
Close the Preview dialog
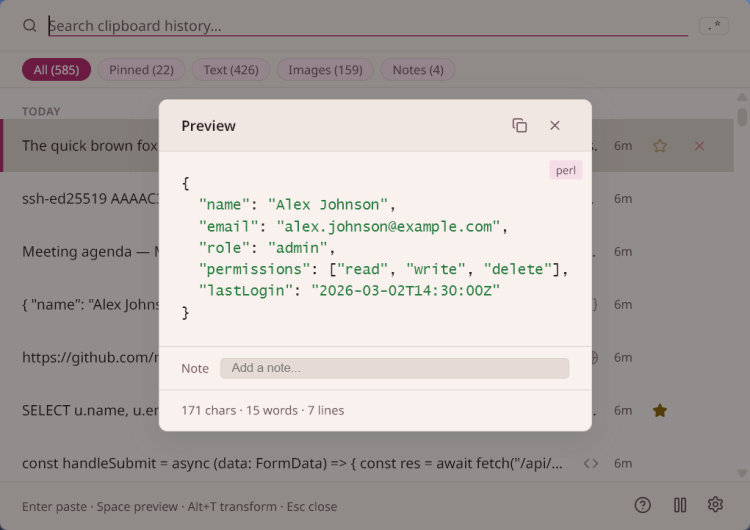555,126
